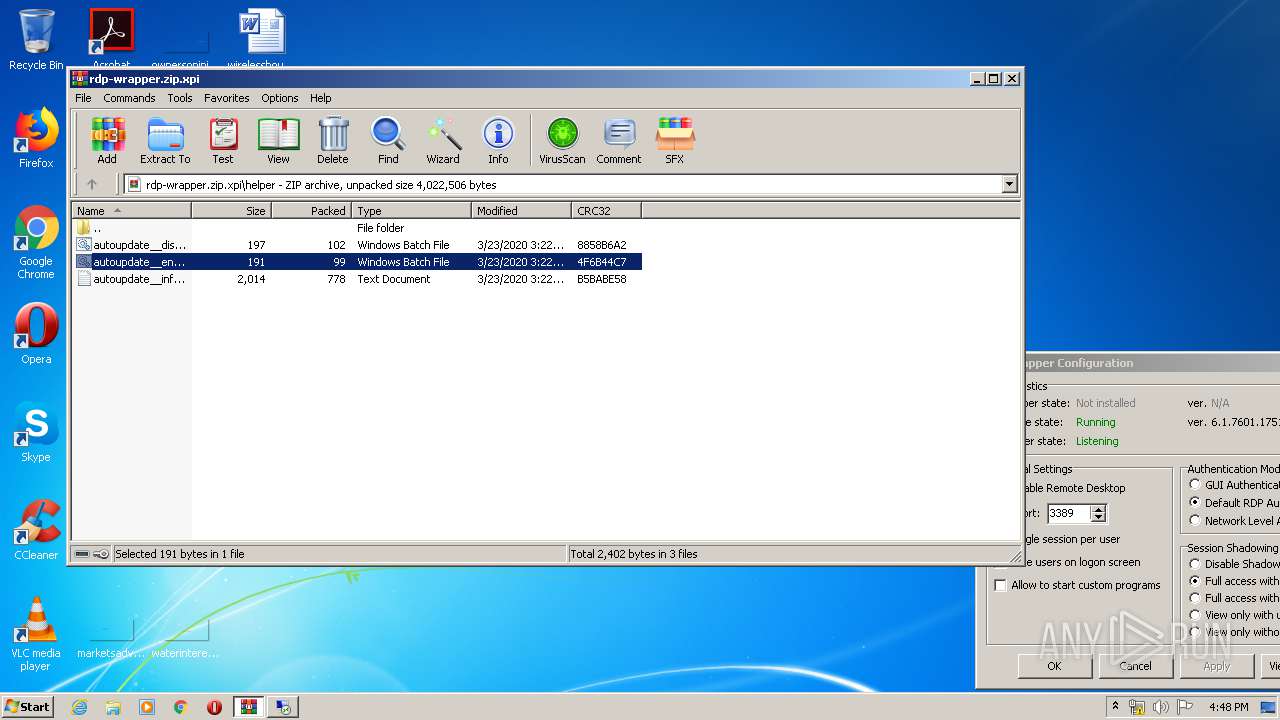Open the Commands menu
This screenshot has height=720, width=1280.
point(129,98)
